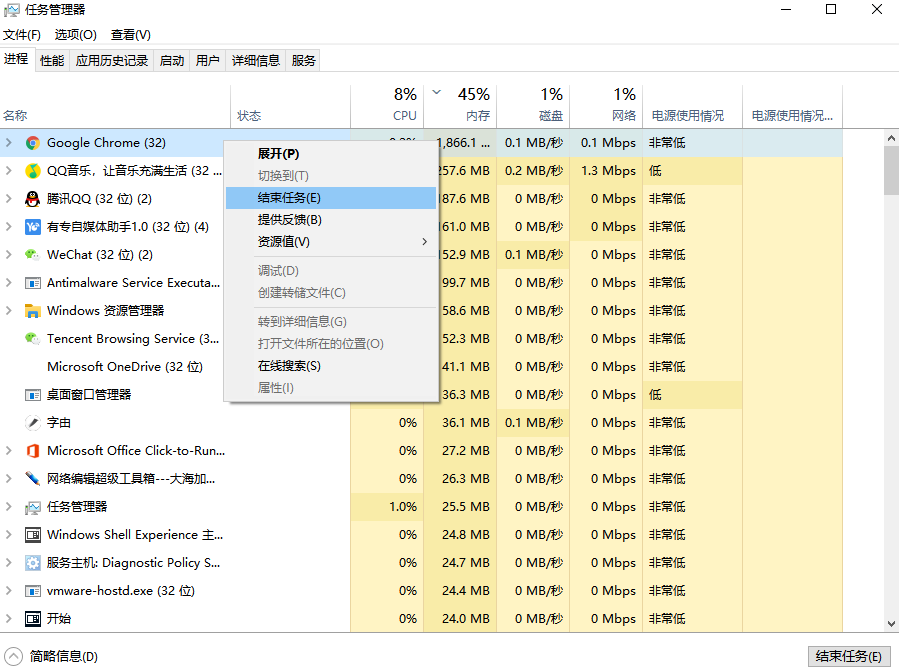
Task: Switch to the 用户 tab
Action: [x=208, y=61]
